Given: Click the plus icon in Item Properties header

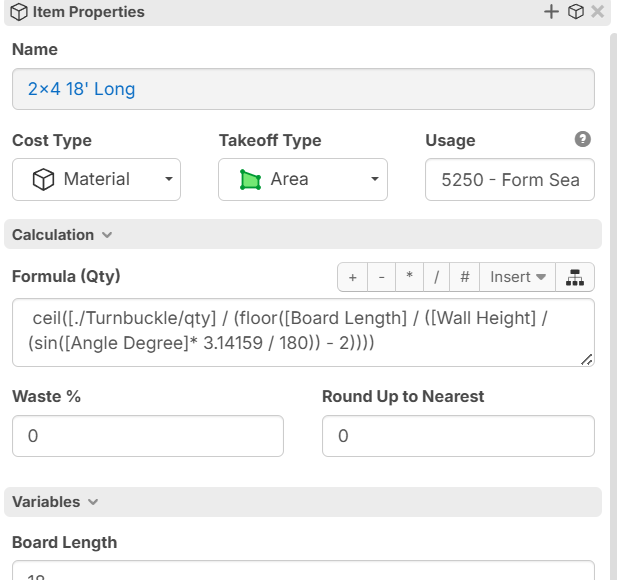Looking at the screenshot, I should pyautogui.click(x=551, y=12).
